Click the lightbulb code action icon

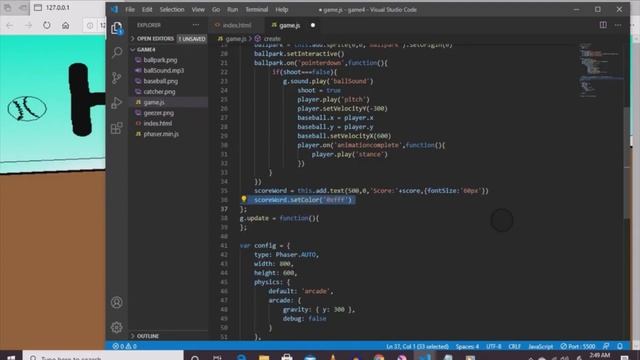tap(244, 199)
